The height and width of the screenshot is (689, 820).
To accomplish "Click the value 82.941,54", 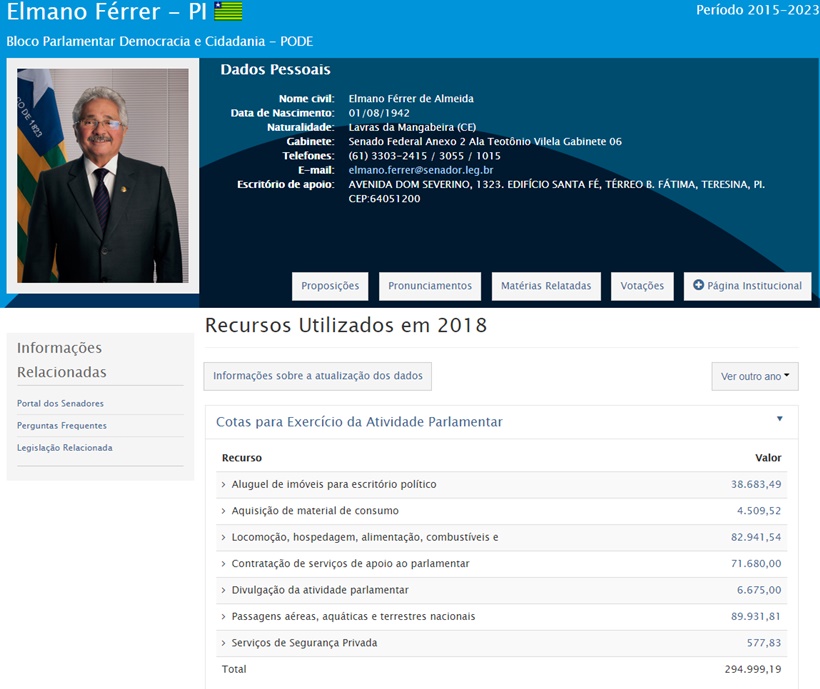I will tap(756, 537).
